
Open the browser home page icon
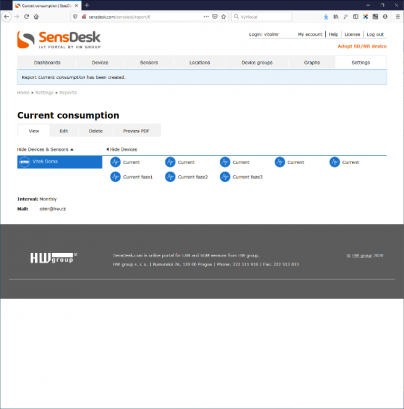click(36, 17)
